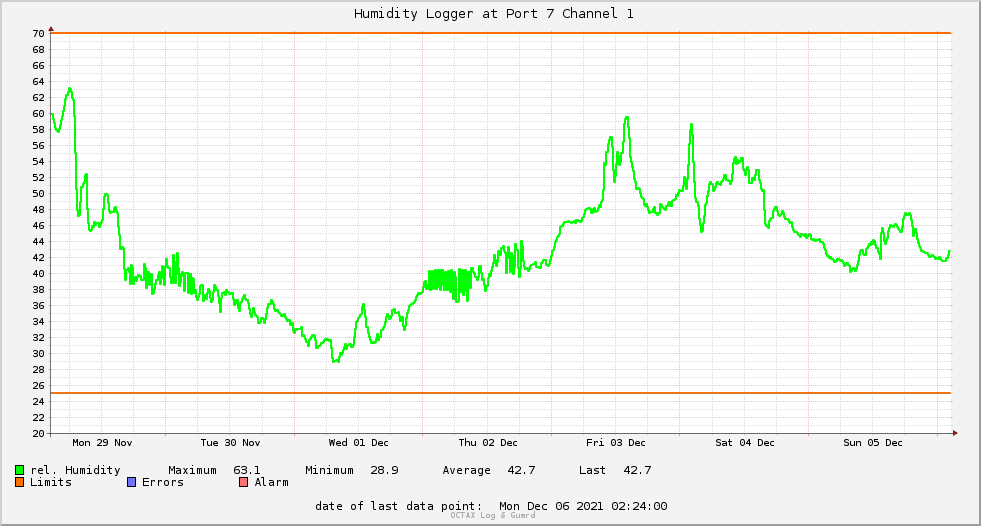This screenshot has width=981, height=526.
Task: Click the 'Maximum' statistic label
Action: 192,470
